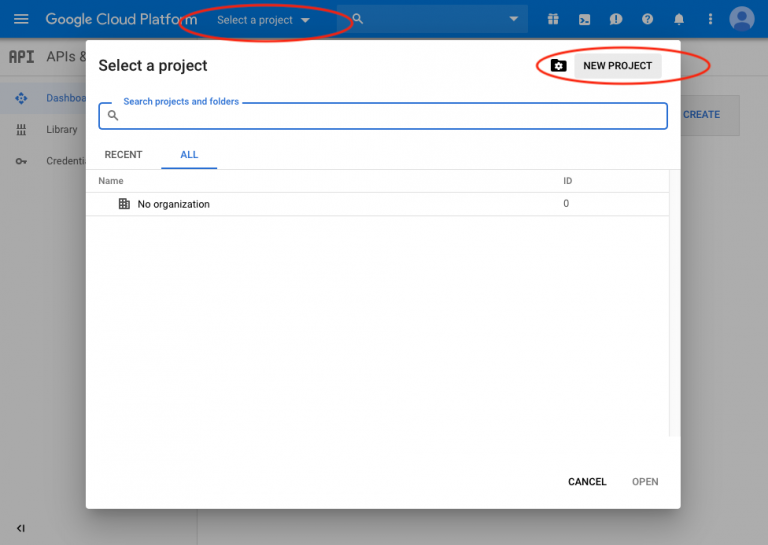Open the help question mark icon
The height and width of the screenshot is (545, 768).
click(647, 20)
